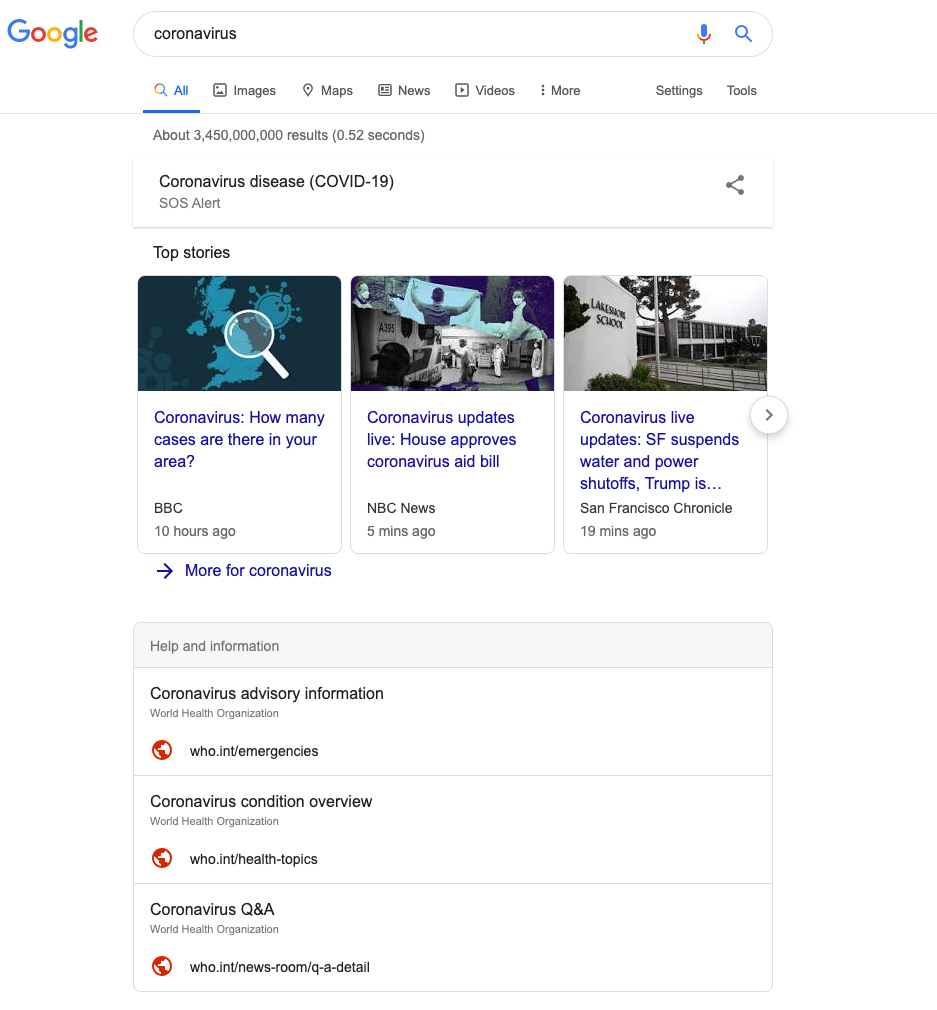
Task: Open the search Tools options
Action: coord(741,90)
